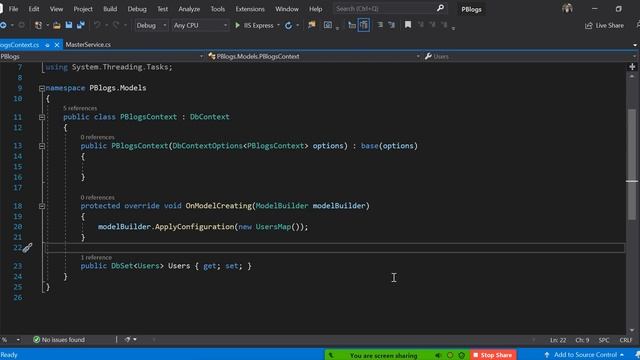This screenshot has height=360, width=640.
Task: Click the browser refresh icon
Action: (289, 25)
